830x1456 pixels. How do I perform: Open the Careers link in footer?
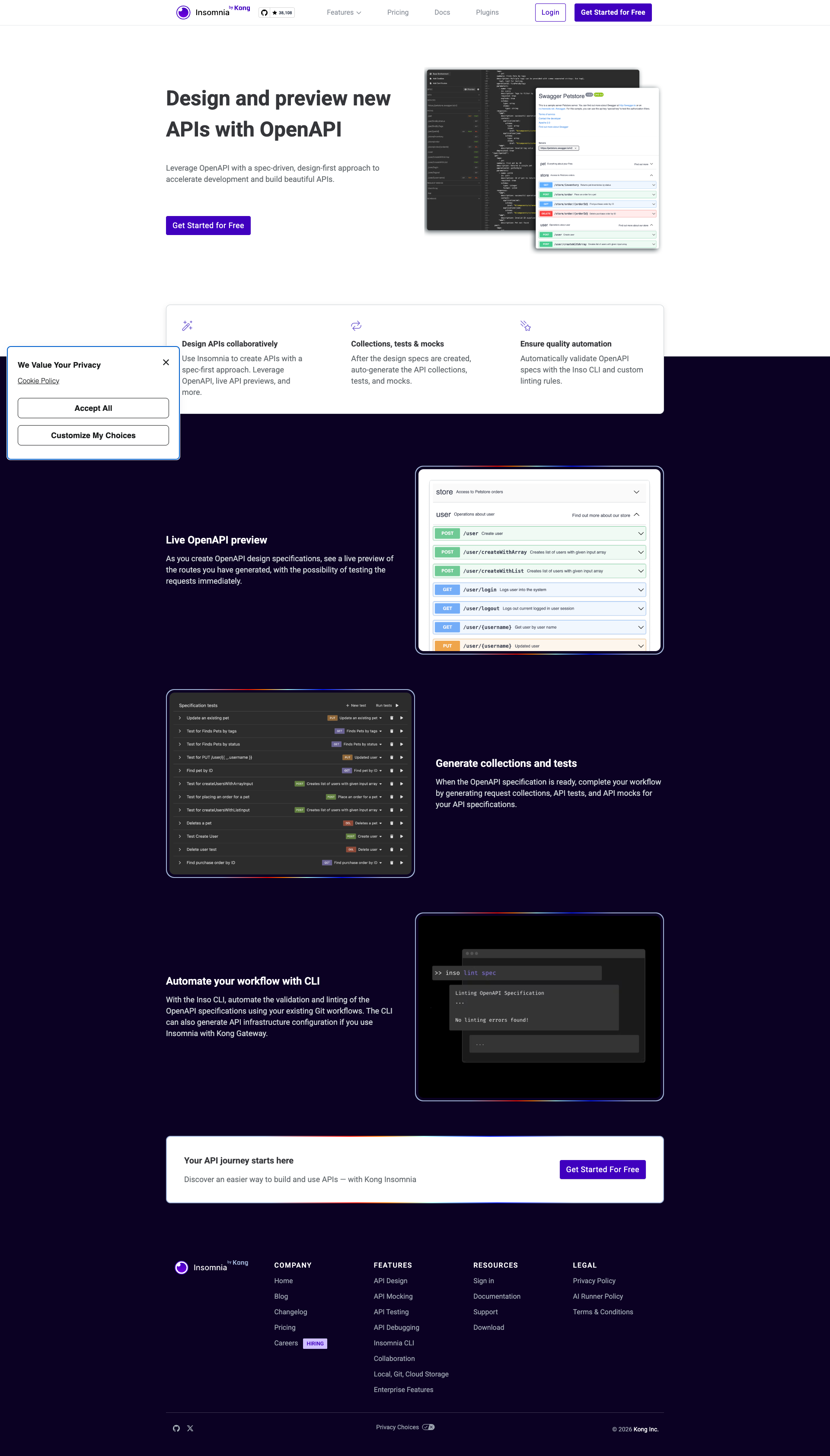[x=286, y=1343]
